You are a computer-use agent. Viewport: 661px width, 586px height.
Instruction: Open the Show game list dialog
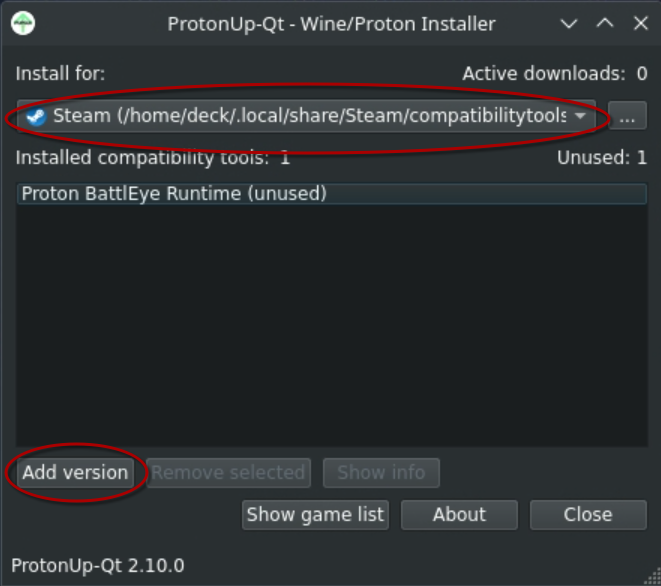315,514
